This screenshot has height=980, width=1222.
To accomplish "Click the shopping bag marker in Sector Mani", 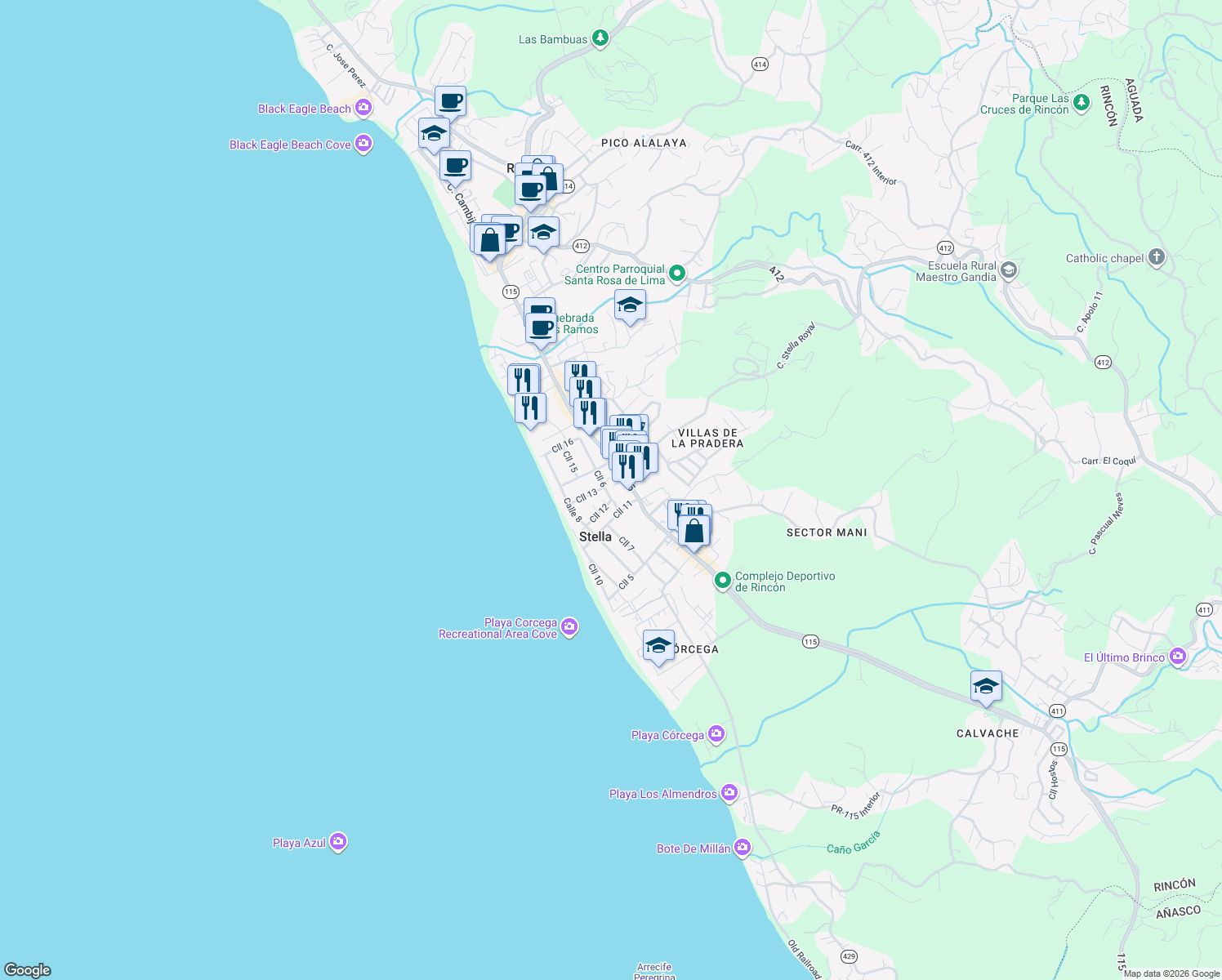I will click(x=694, y=531).
